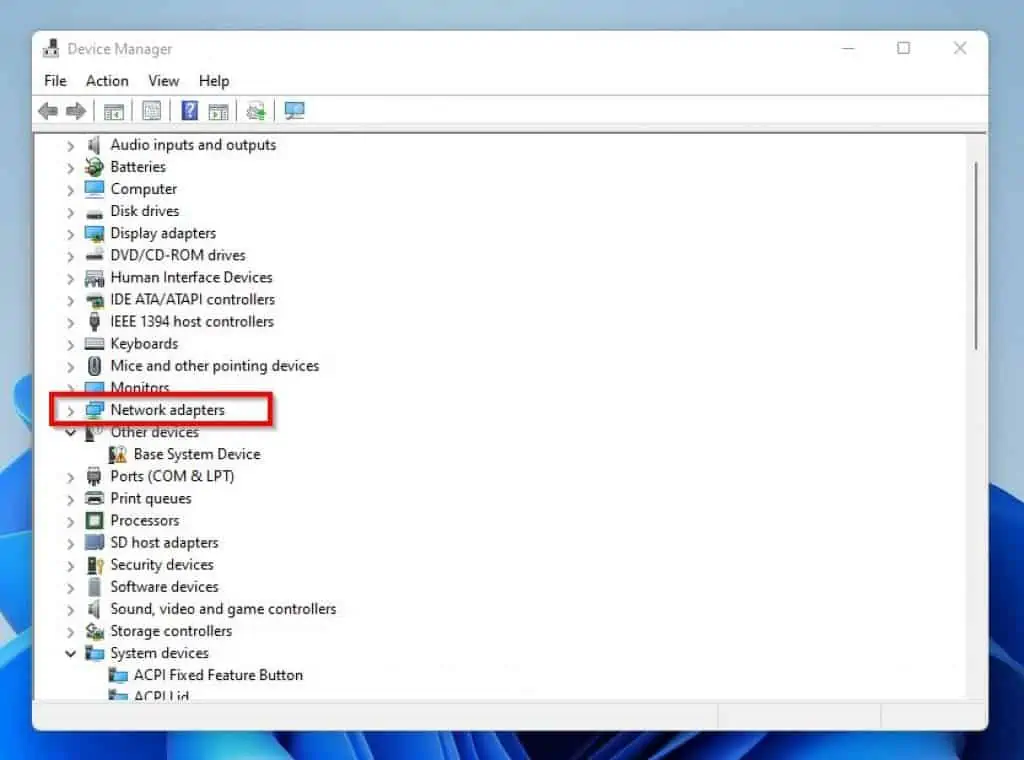Click the computer monitor toolbar icon
Screen dimensions: 1024x760
[293, 110]
